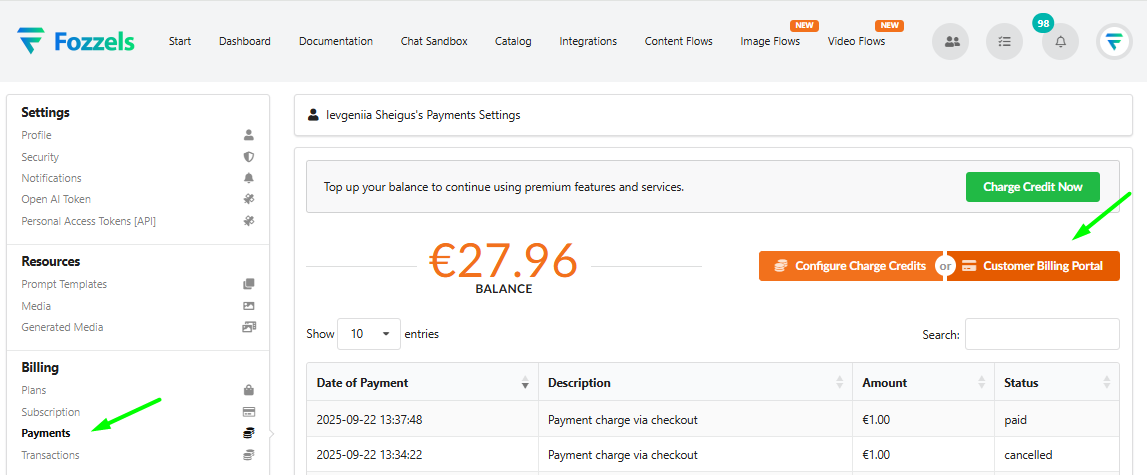Sort table by Amount column
Image resolution: width=1147 pixels, height=475 pixels.
click(x=983, y=383)
